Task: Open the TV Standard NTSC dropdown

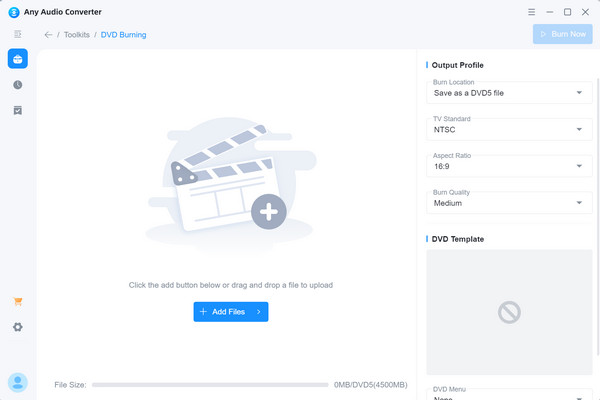Action: point(509,129)
